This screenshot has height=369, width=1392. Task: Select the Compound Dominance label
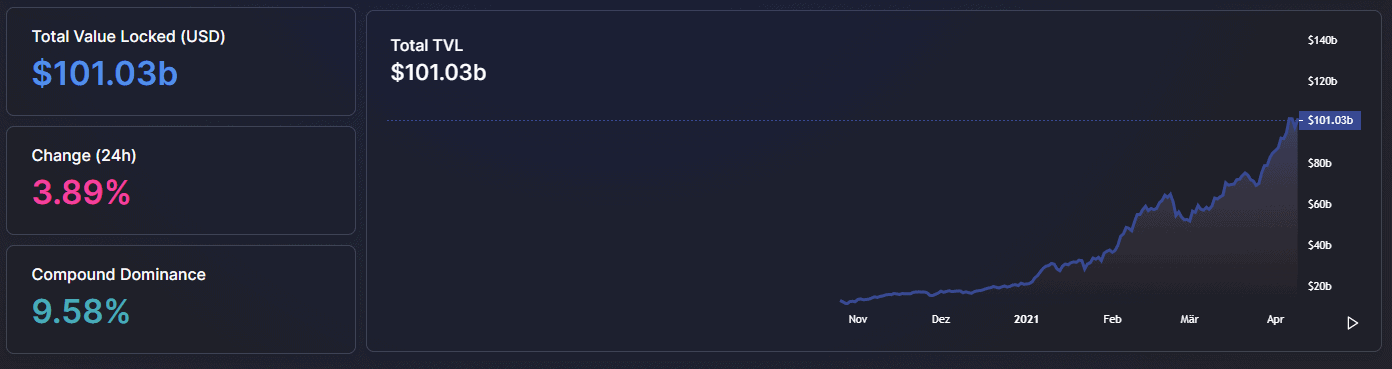coord(119,274)
